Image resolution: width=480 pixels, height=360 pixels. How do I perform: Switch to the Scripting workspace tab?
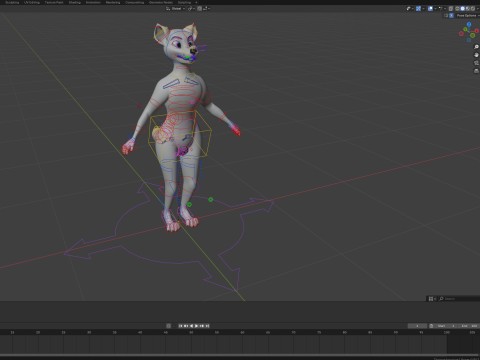pos(184,2)
